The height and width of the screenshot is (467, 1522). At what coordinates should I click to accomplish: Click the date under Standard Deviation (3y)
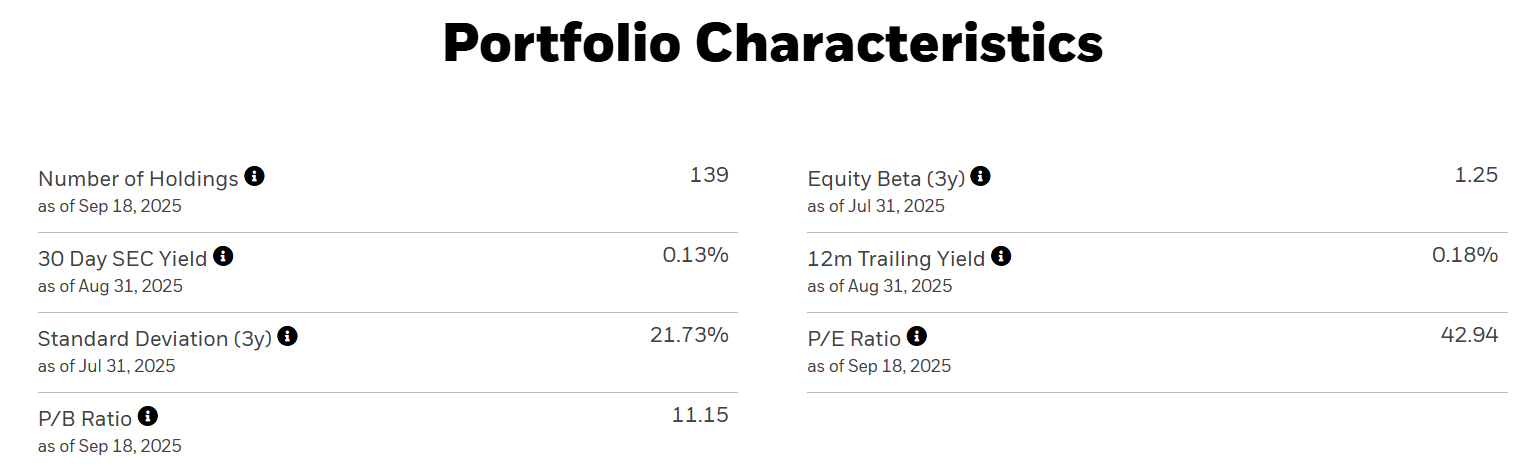click(x=106, y=366)
